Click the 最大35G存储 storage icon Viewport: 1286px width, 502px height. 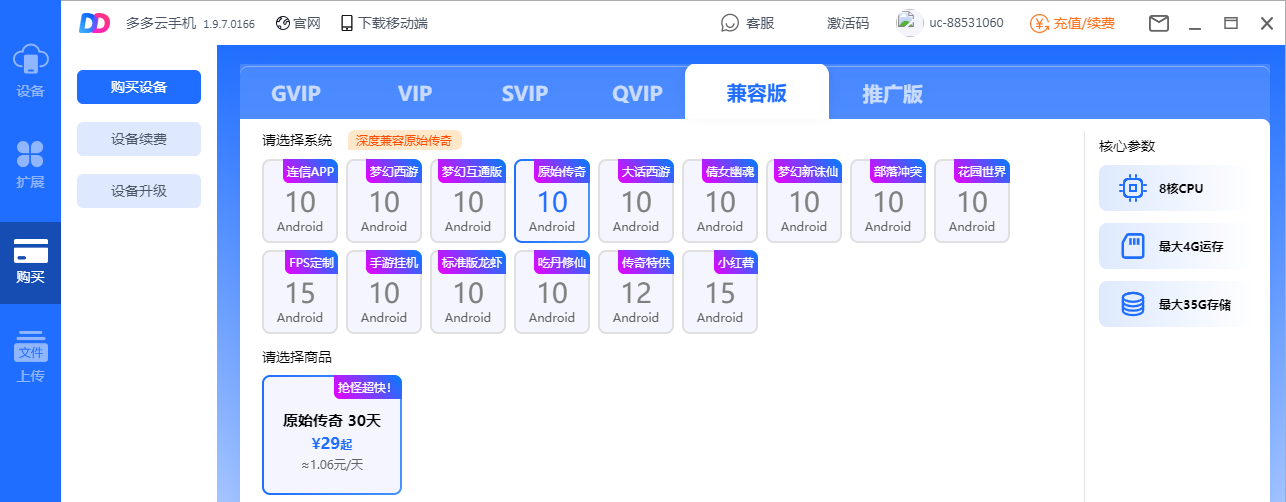point(1133,304)
